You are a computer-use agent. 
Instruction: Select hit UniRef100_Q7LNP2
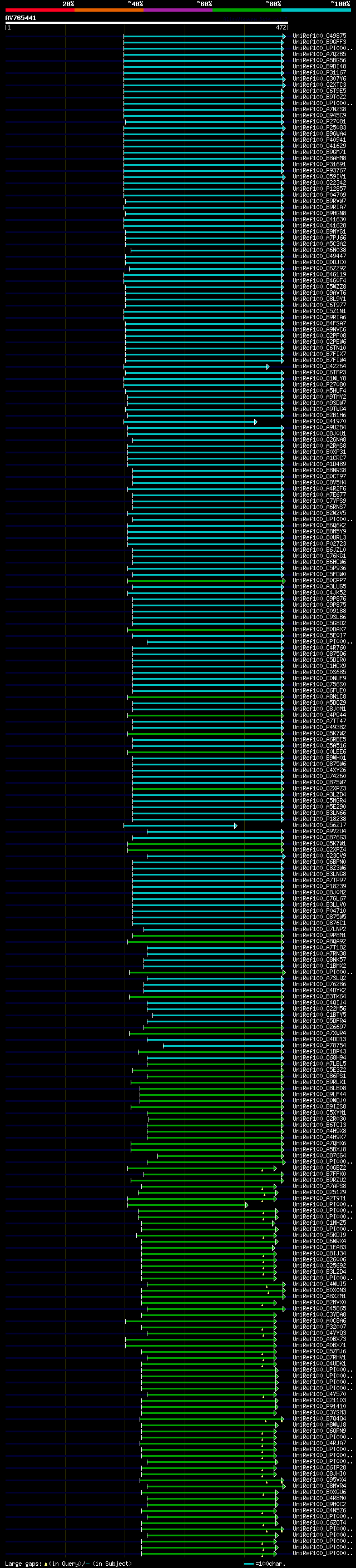click(319, 929)
